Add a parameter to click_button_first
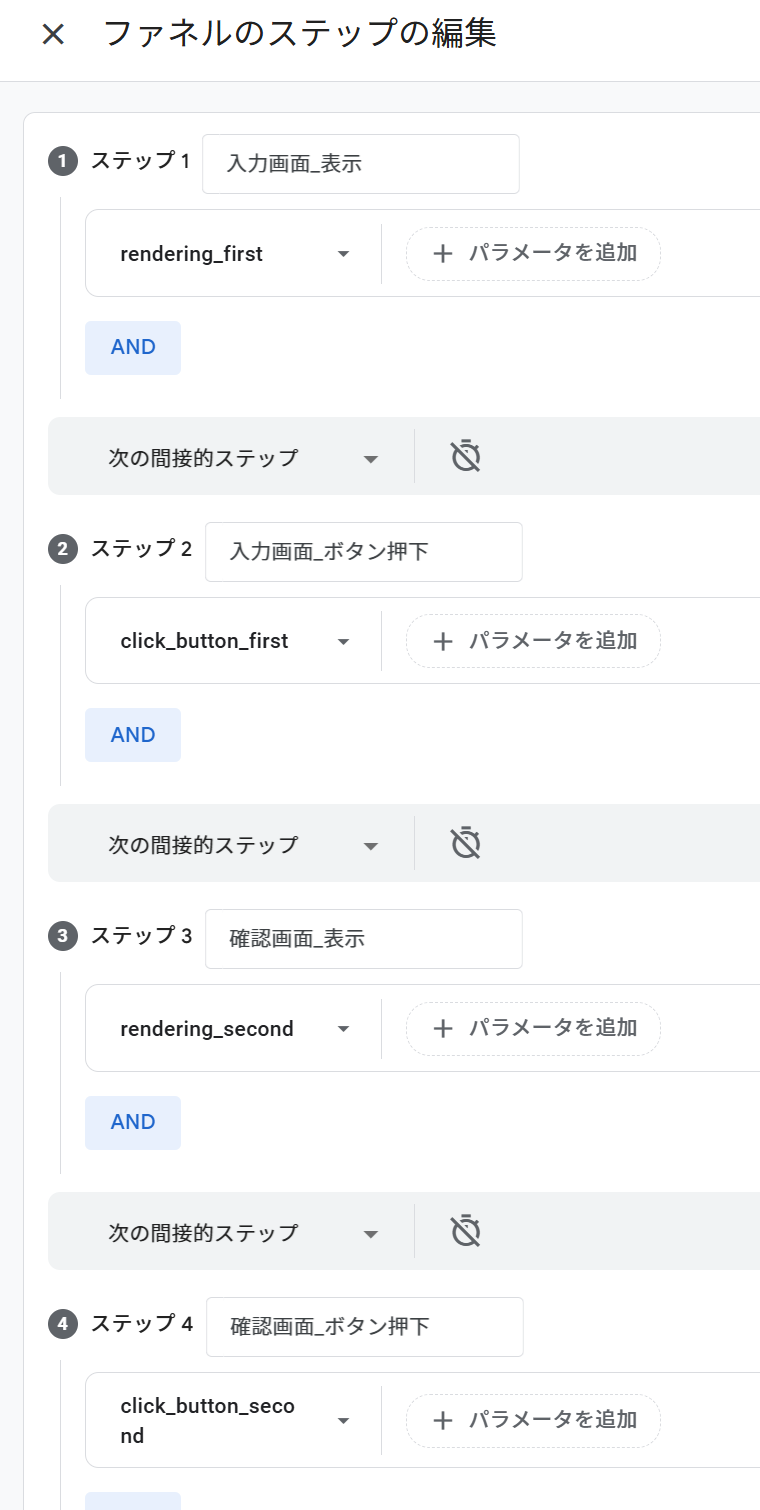760x1510 pixels. pos(533,641)
